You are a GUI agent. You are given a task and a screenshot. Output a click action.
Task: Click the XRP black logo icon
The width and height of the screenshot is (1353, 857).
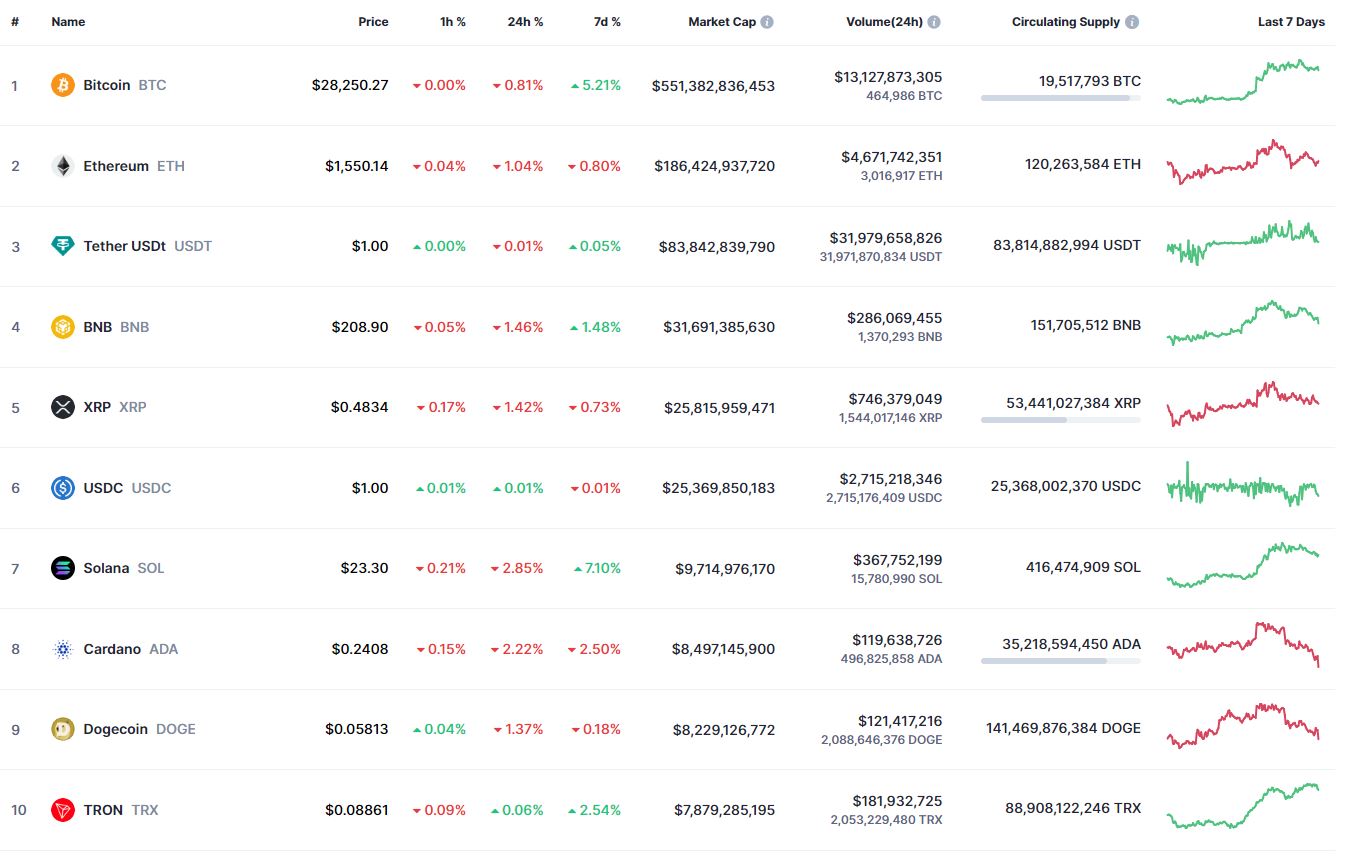tap(63, 407)
